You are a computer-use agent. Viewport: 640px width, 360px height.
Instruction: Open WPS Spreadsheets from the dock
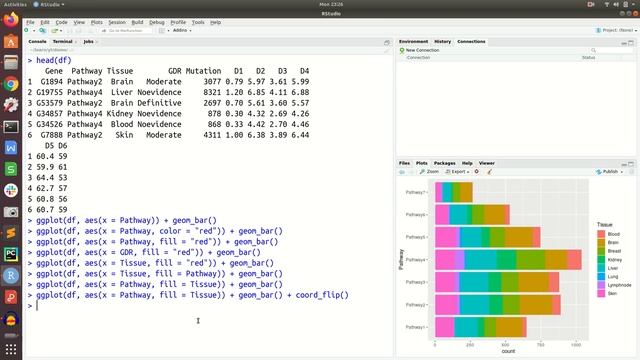click(x=11, y=169)
